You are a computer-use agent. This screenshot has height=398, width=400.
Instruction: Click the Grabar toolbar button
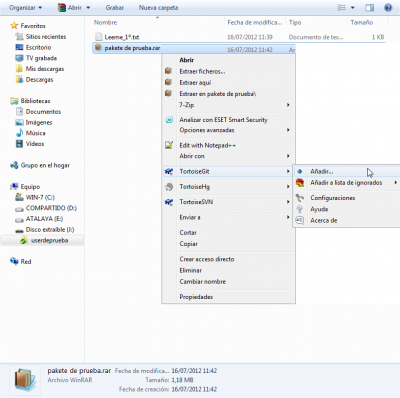pyautogui.click(x=115, y=7)
